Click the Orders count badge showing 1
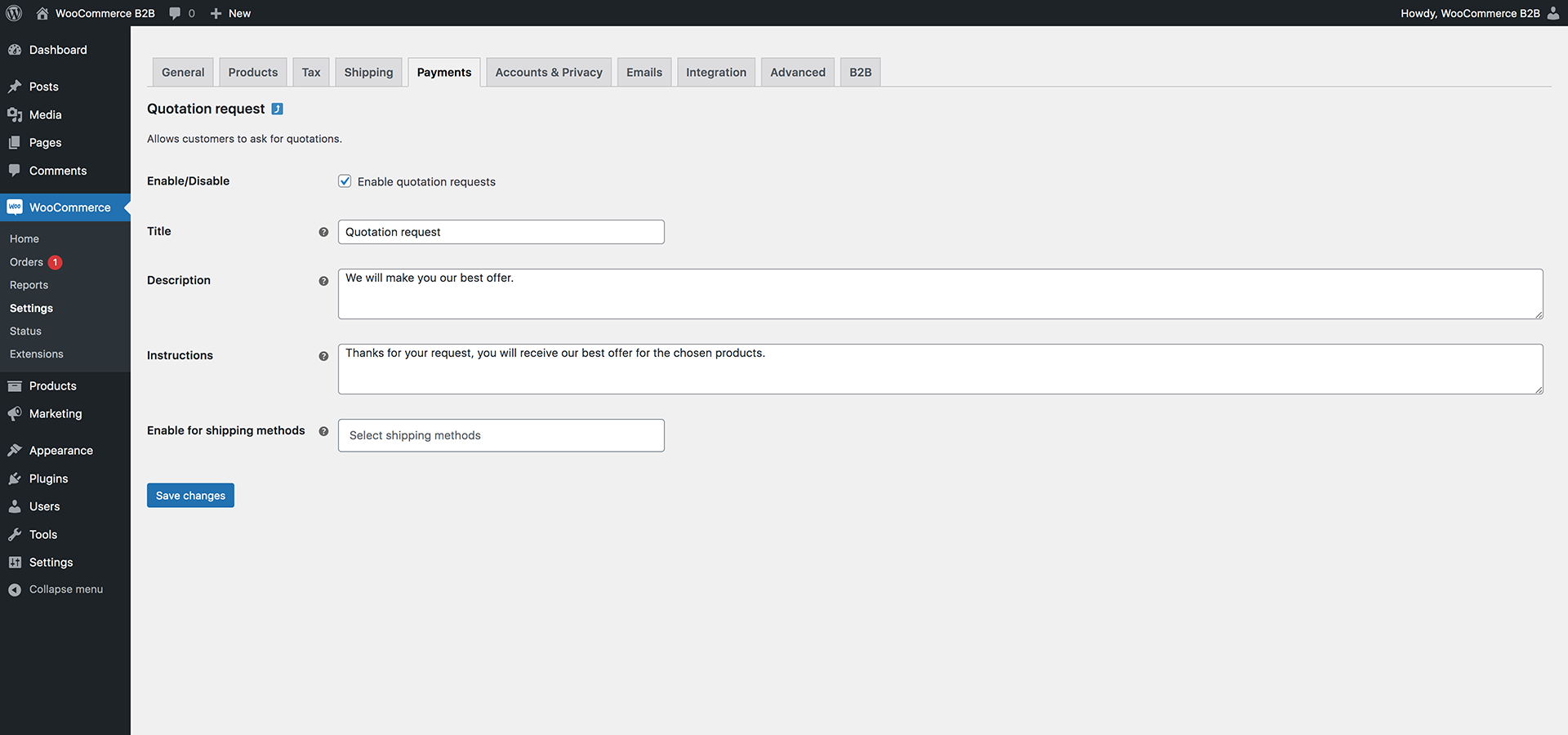This screenshot has width=1568, height=735. (x=56, y=262)
